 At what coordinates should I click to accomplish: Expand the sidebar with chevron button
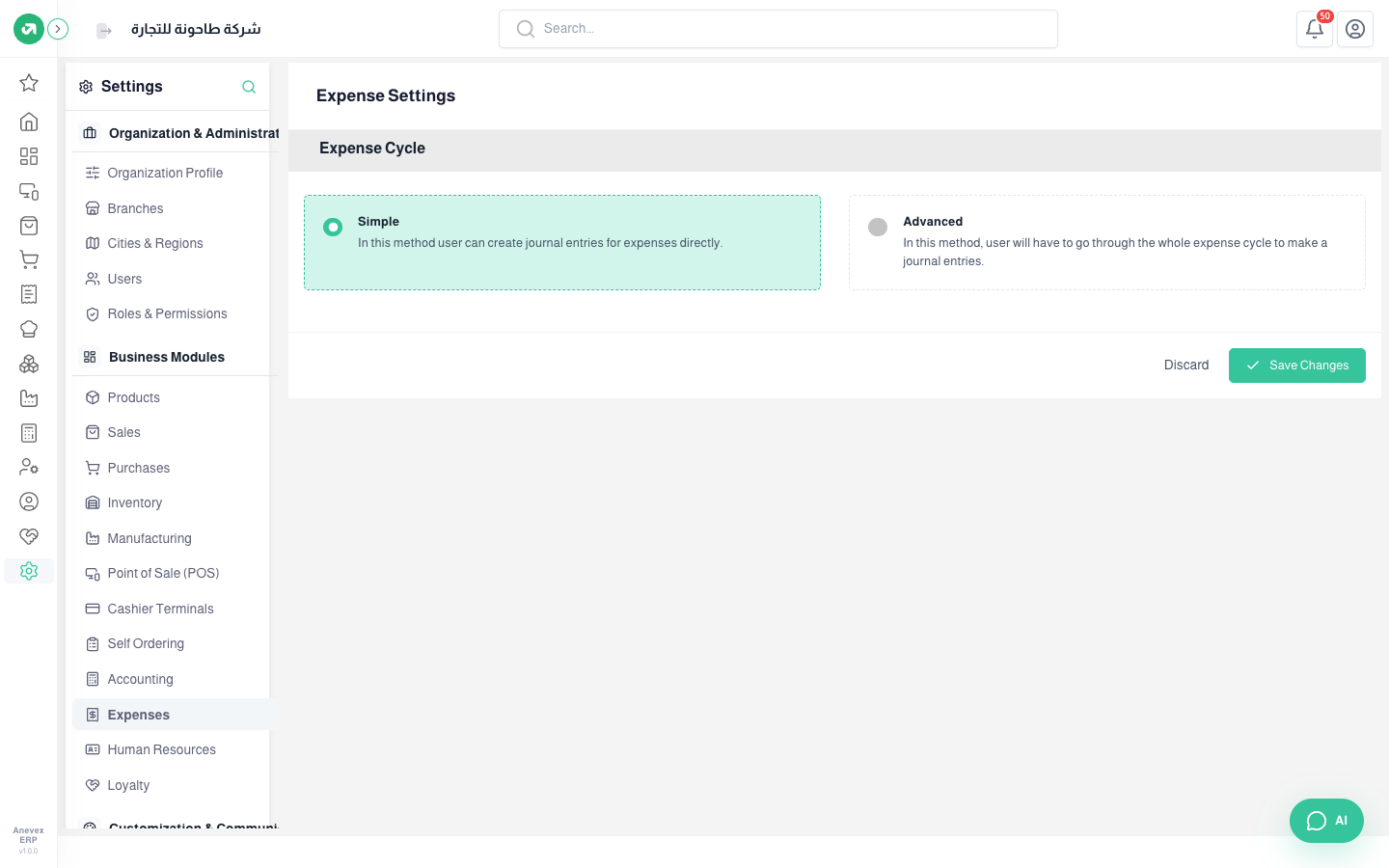coord(58,29)
